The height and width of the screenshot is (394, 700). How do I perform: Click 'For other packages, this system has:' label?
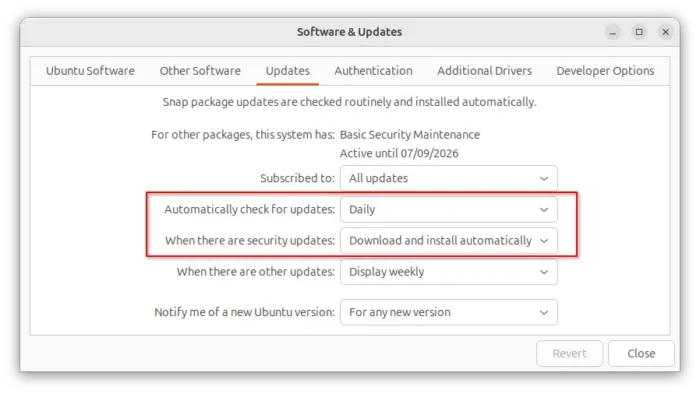click(x=243, y=135)
